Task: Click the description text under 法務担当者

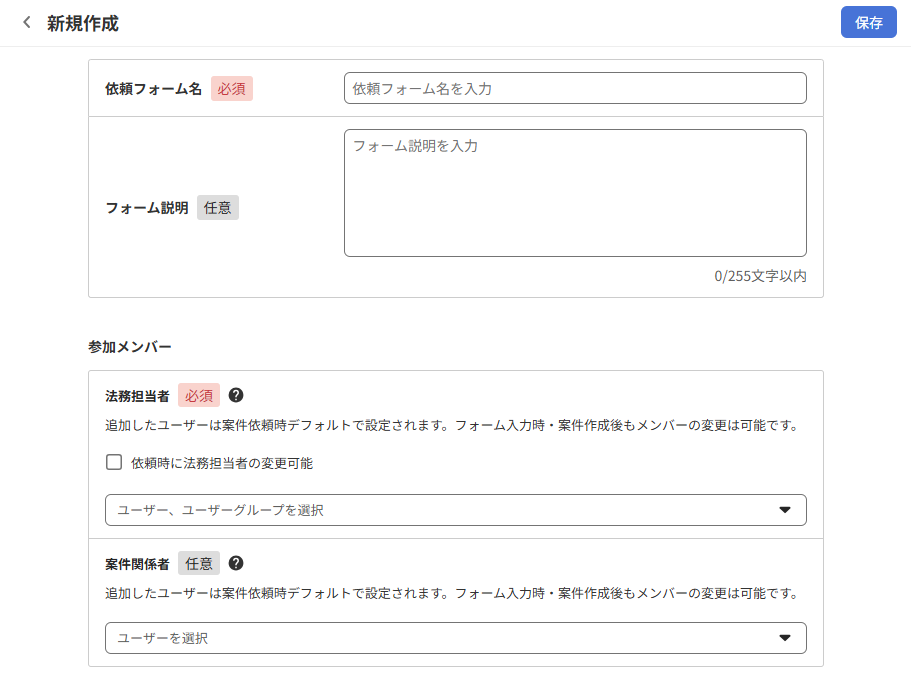Action: point(452,425)
